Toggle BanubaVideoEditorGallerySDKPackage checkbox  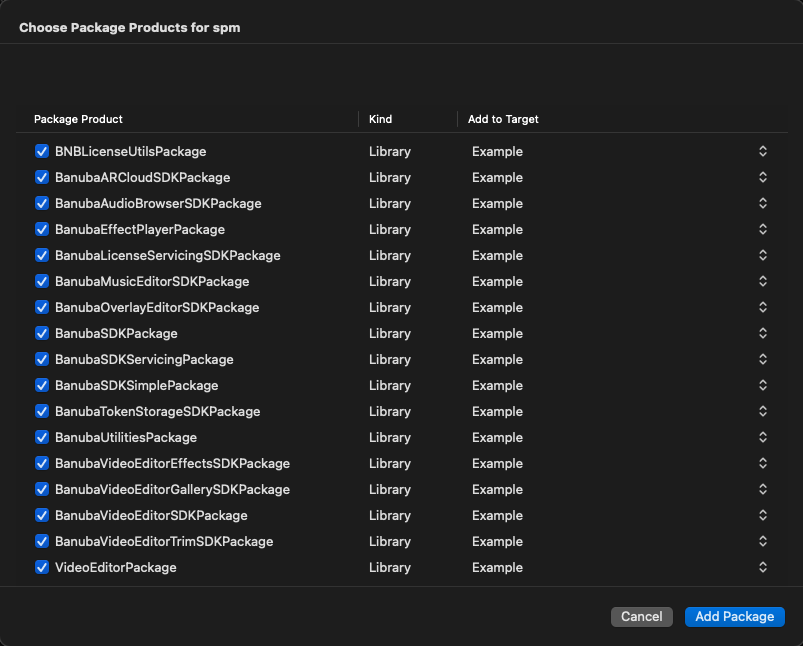42,489
